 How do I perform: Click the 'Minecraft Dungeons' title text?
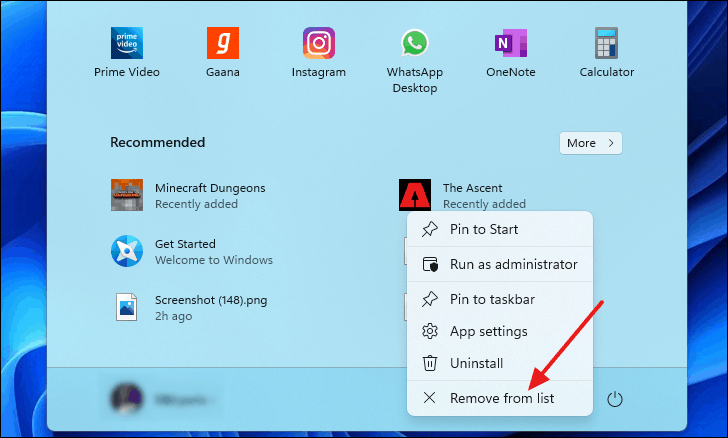coord(210,188)
